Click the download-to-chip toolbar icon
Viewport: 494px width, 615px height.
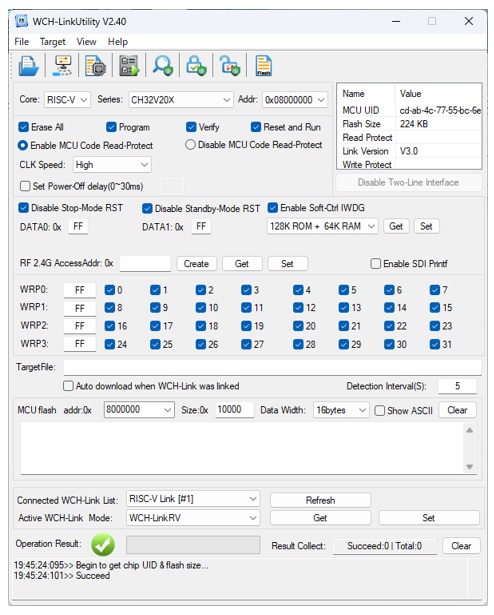click(x=95, y=66)
